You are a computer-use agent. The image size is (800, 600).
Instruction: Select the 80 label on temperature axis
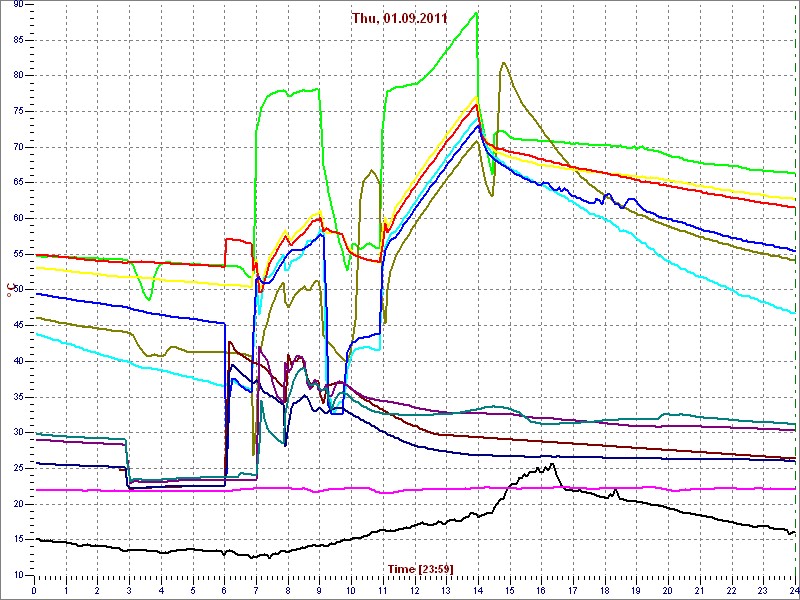pos(17,76)
